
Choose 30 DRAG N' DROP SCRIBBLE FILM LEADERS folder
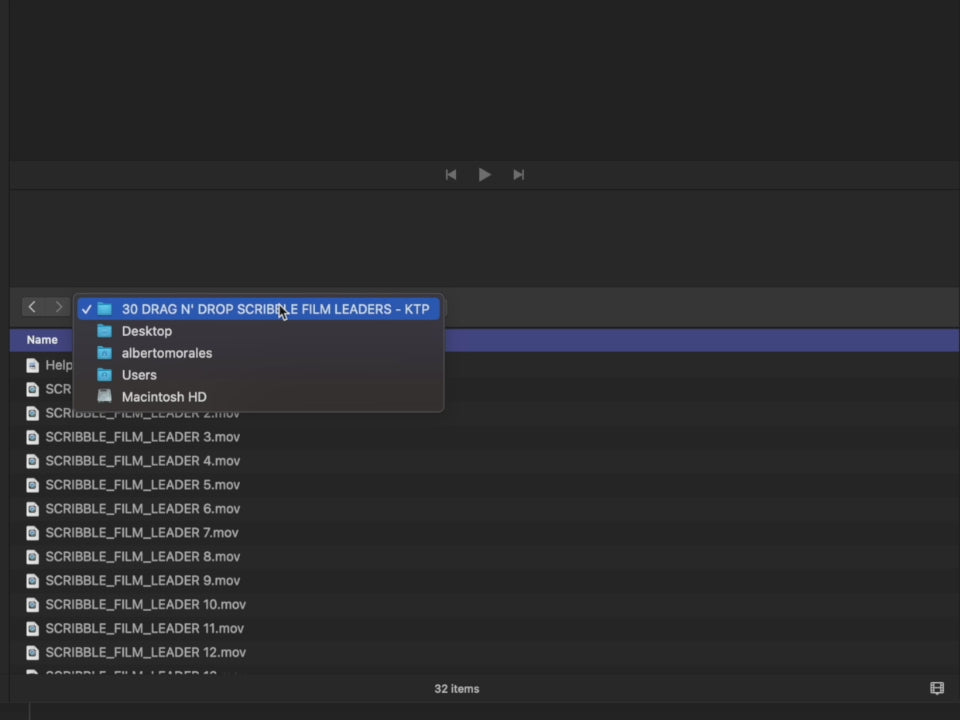275,309
